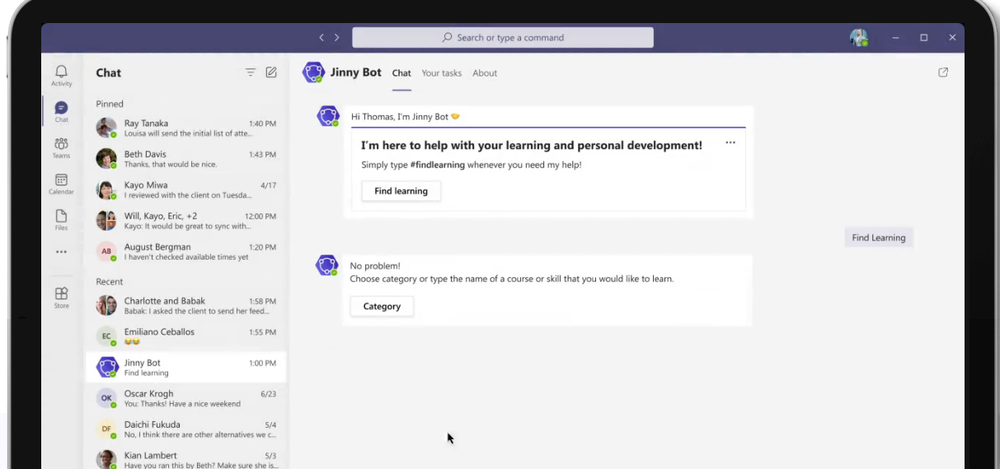This screenshot has height=469, width=1000.
Task: Show more apps via sidebar ellipsis
Action: tap(61, 252)
